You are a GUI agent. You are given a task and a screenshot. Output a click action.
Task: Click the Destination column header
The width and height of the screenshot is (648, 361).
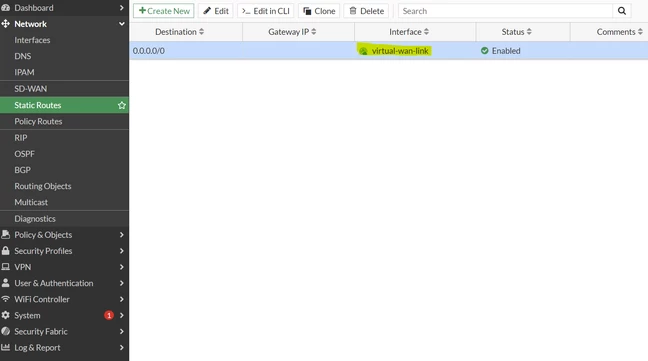(186, 32)
